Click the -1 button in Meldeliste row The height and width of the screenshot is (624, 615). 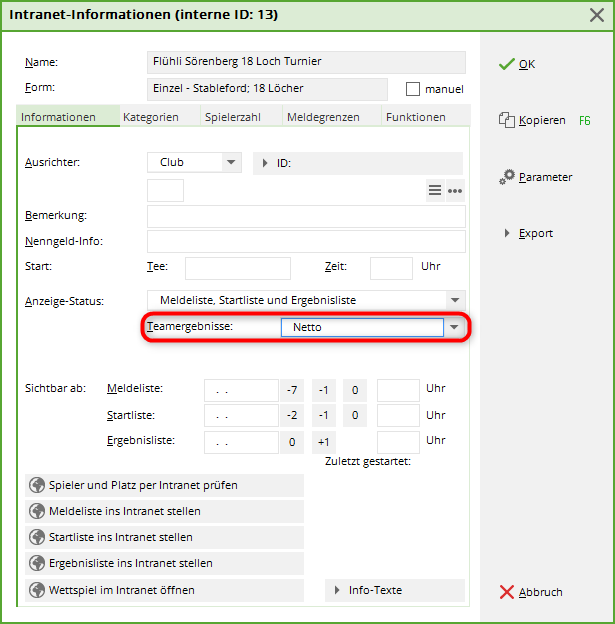[324, 390]
